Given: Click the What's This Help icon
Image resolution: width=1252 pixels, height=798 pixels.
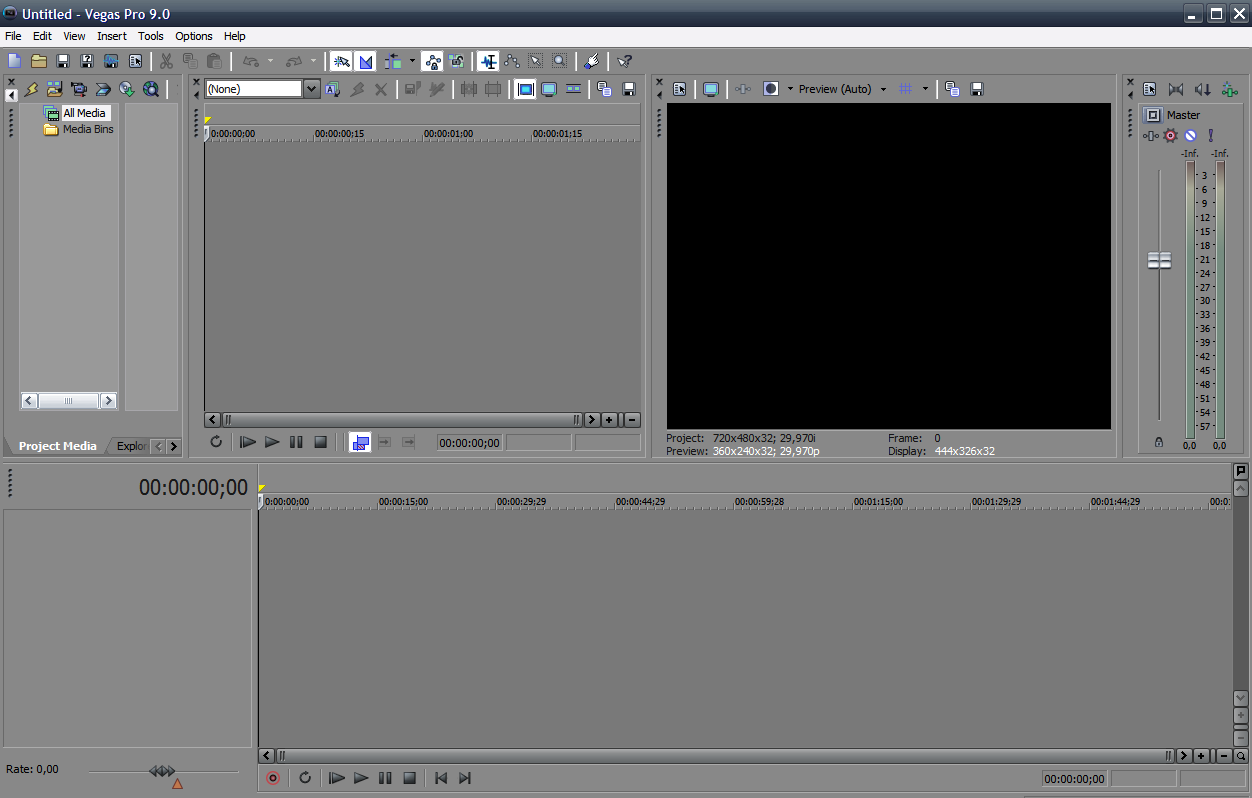Looking at the screenshot, I should tap(625, 61).
